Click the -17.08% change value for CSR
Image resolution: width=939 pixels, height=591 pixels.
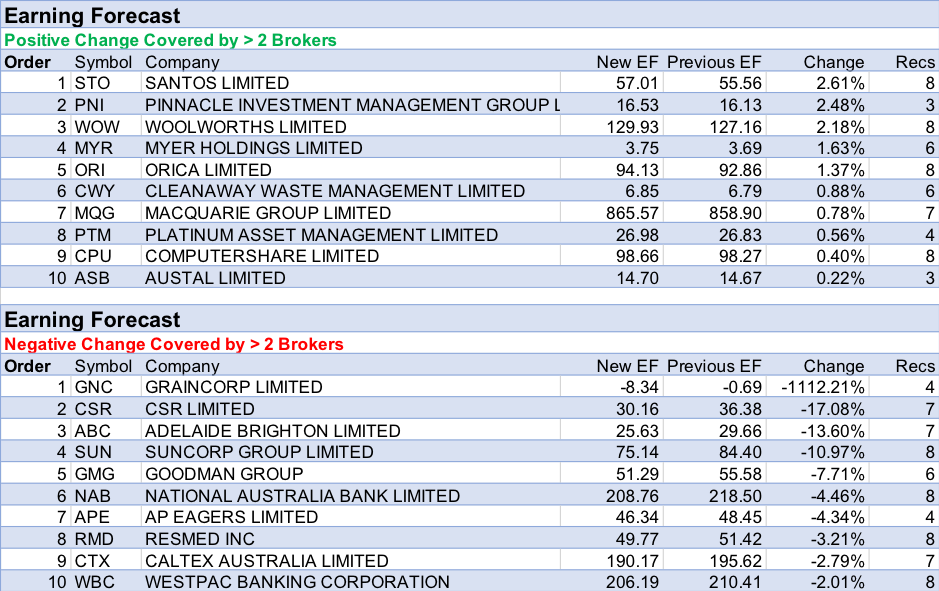[833, 409]
